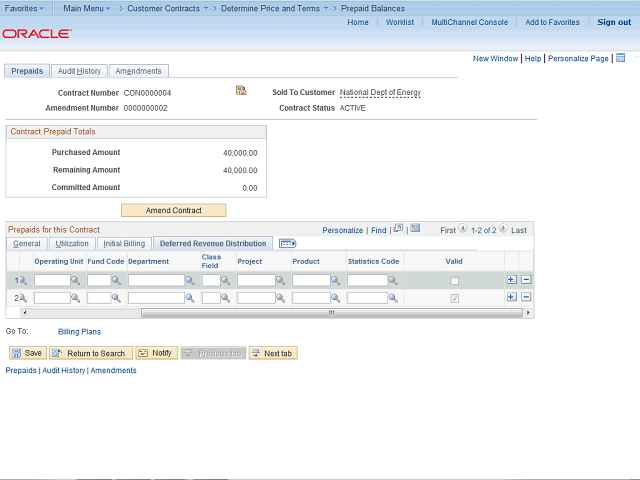Click the page icon next to Personalize Page
The image size is (640, 480).
(621, 58)
